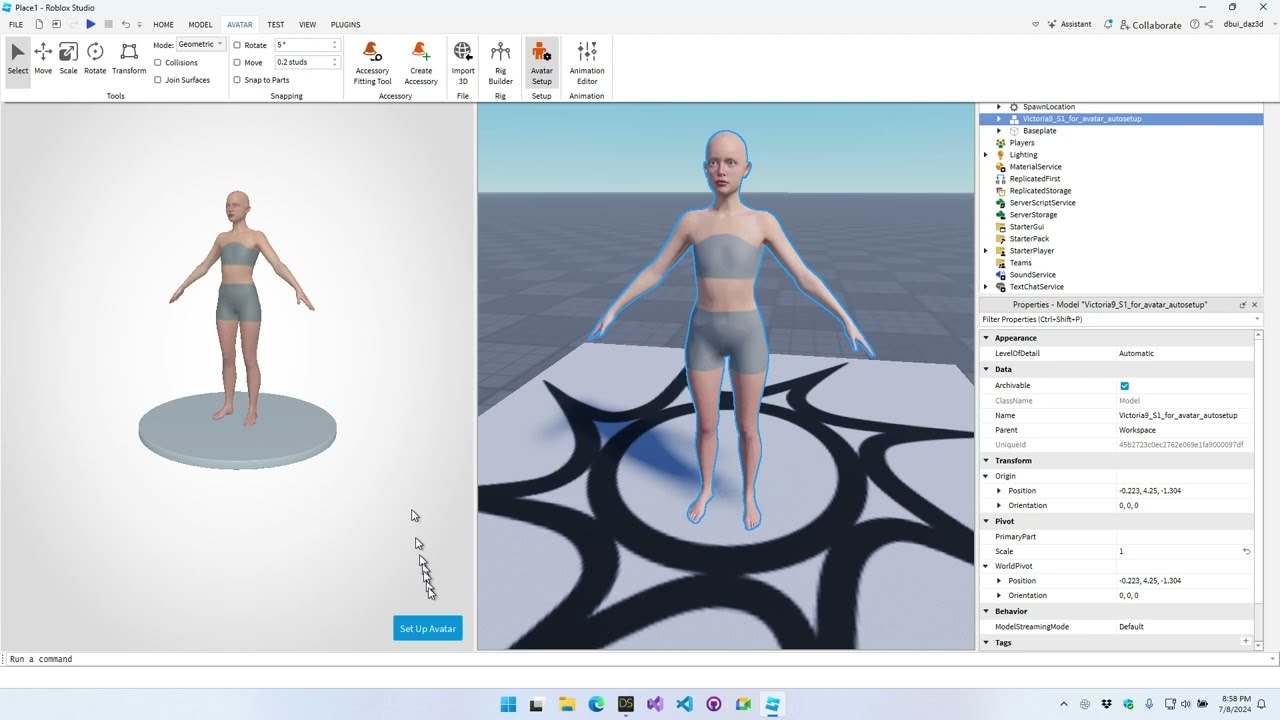The height and width of the screenshot is (720, 1280).
Task: Click the blue Play test button
Action: (90, 24)
